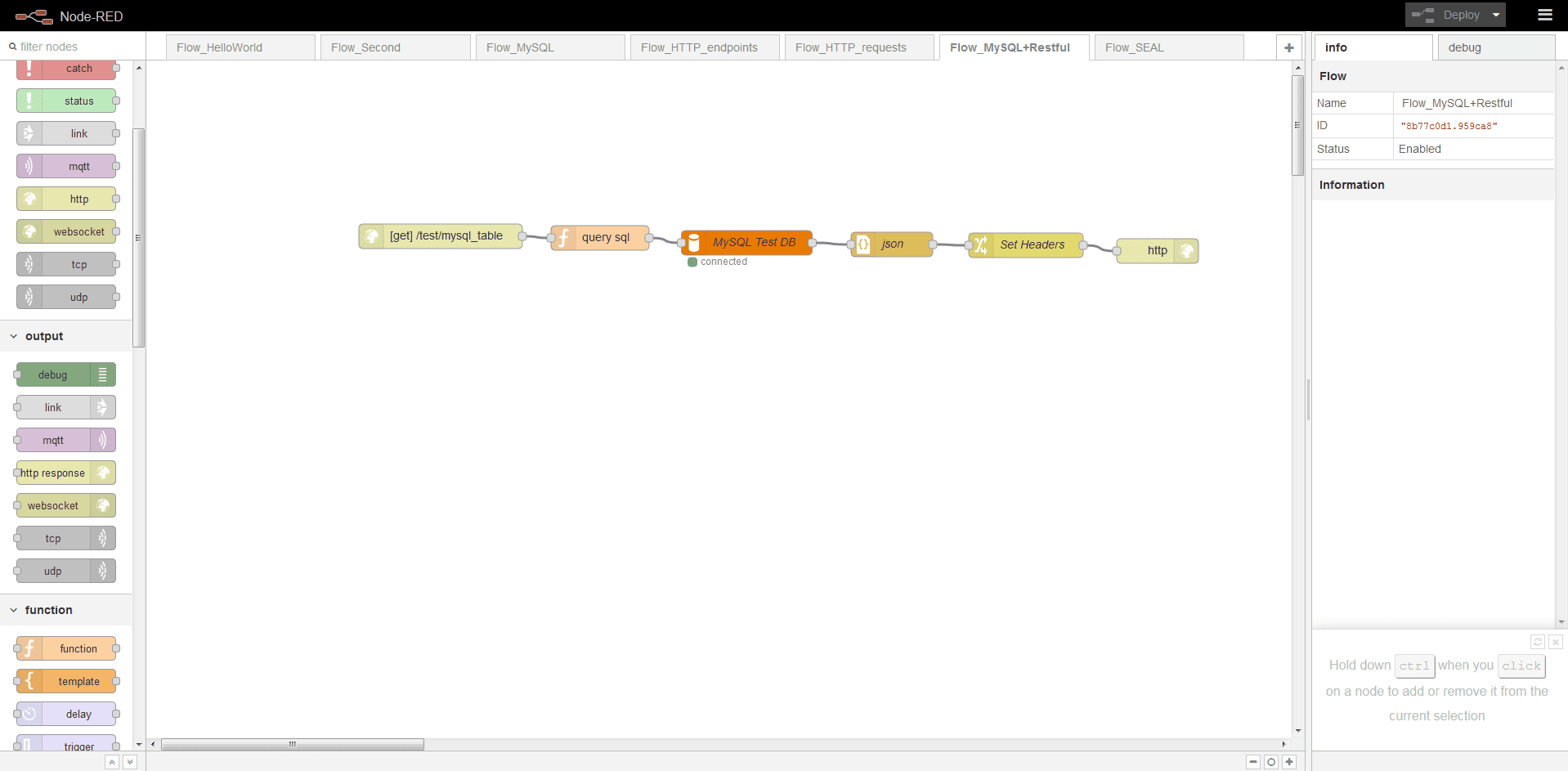This screenshot has width=1568, height=771.
Task: Select the json parser node
Action: pyautogui.click(x=892, y=244)
